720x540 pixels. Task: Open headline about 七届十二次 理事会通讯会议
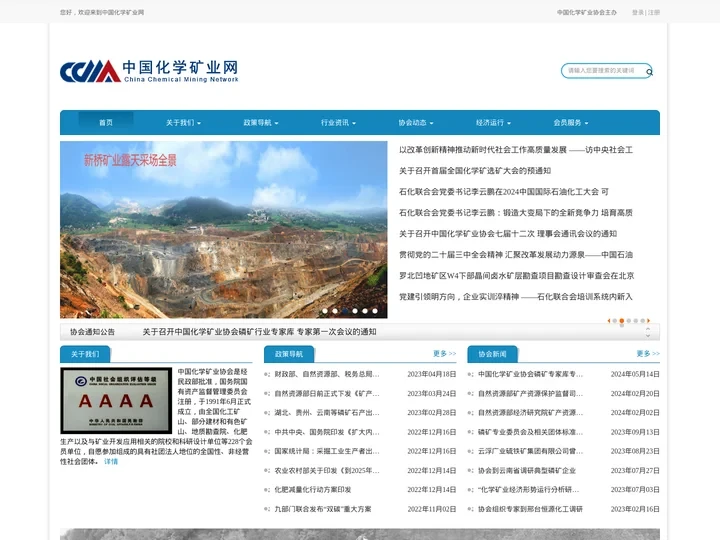tap(508, 234)
